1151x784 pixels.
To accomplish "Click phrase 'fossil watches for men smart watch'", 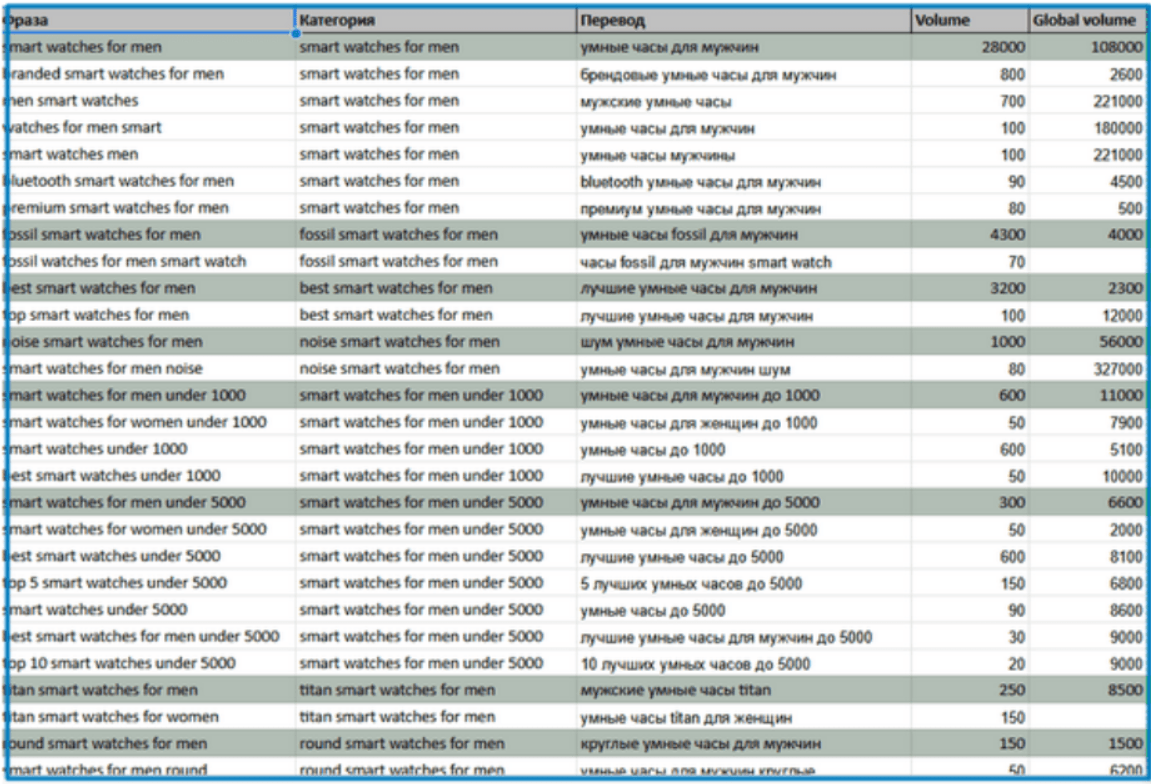I will pyautogui.click(x=150, y=261).
